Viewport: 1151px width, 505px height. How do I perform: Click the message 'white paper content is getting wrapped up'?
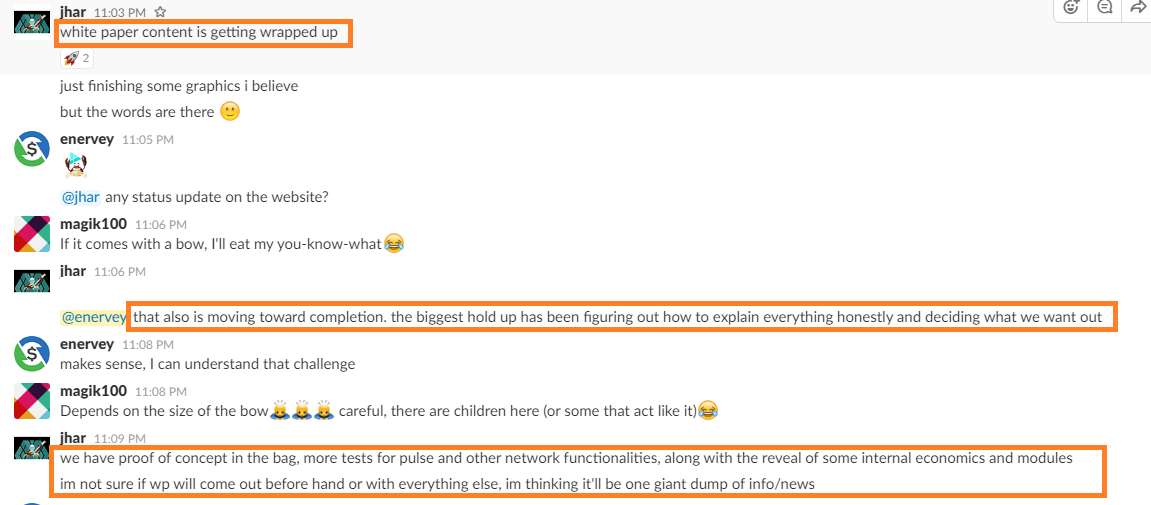tap(199, 32)
